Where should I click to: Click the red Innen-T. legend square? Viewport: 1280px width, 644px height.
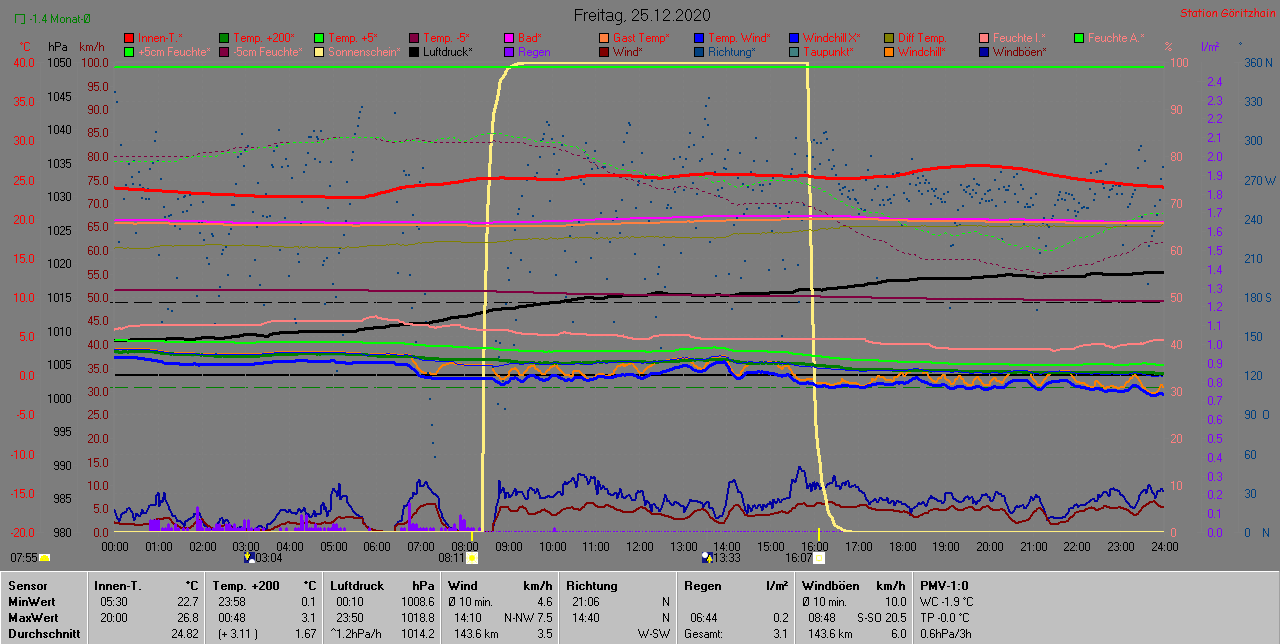(129, 38)
